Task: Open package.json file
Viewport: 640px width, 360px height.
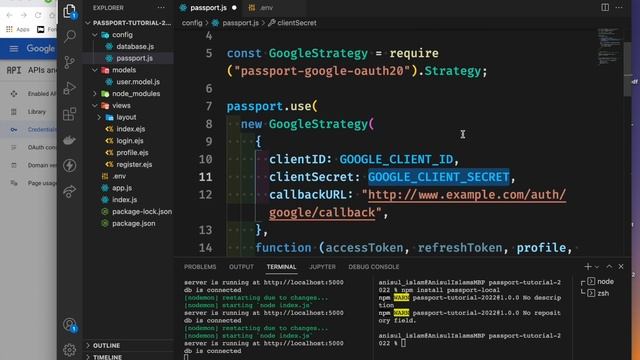Action: [x=129, y=223]
